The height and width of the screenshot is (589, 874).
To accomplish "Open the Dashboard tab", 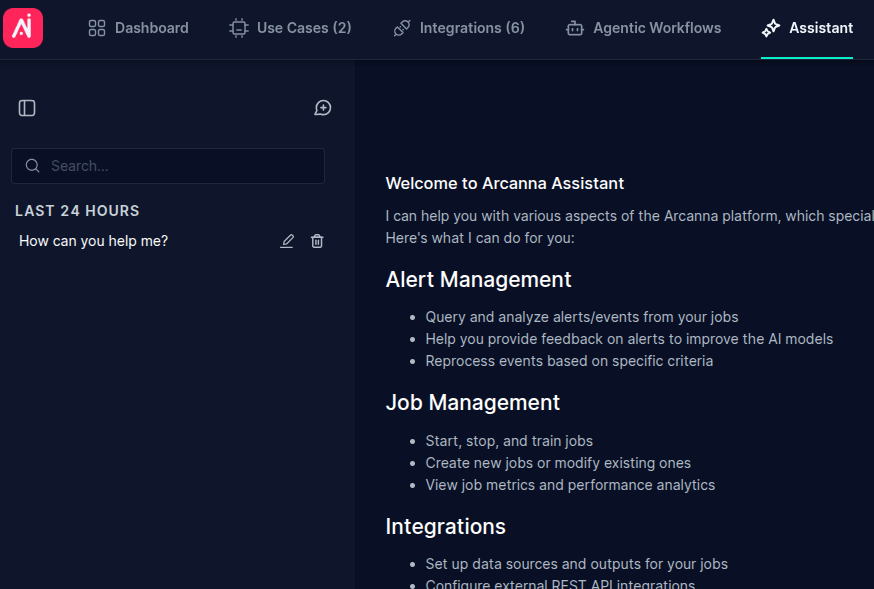I will [x=138, y=28].
